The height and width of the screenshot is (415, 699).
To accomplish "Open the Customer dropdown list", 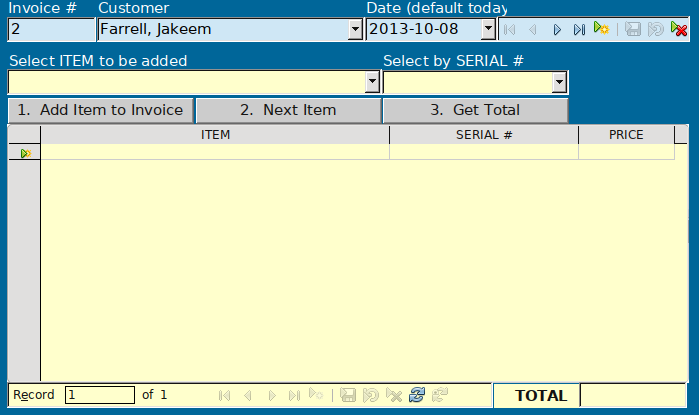I will (355, 30).
